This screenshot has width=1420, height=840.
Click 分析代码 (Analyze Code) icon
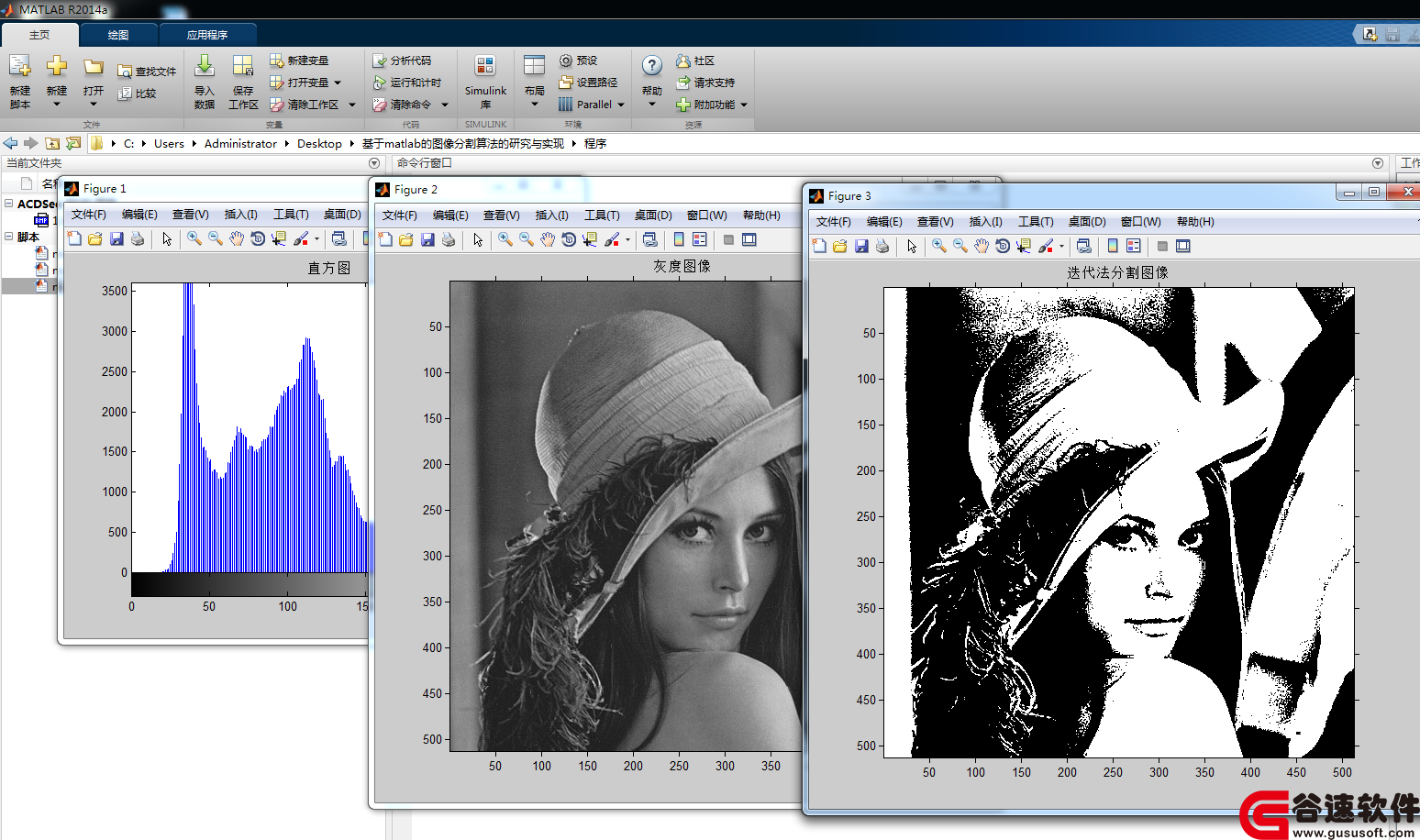(380, 61)
